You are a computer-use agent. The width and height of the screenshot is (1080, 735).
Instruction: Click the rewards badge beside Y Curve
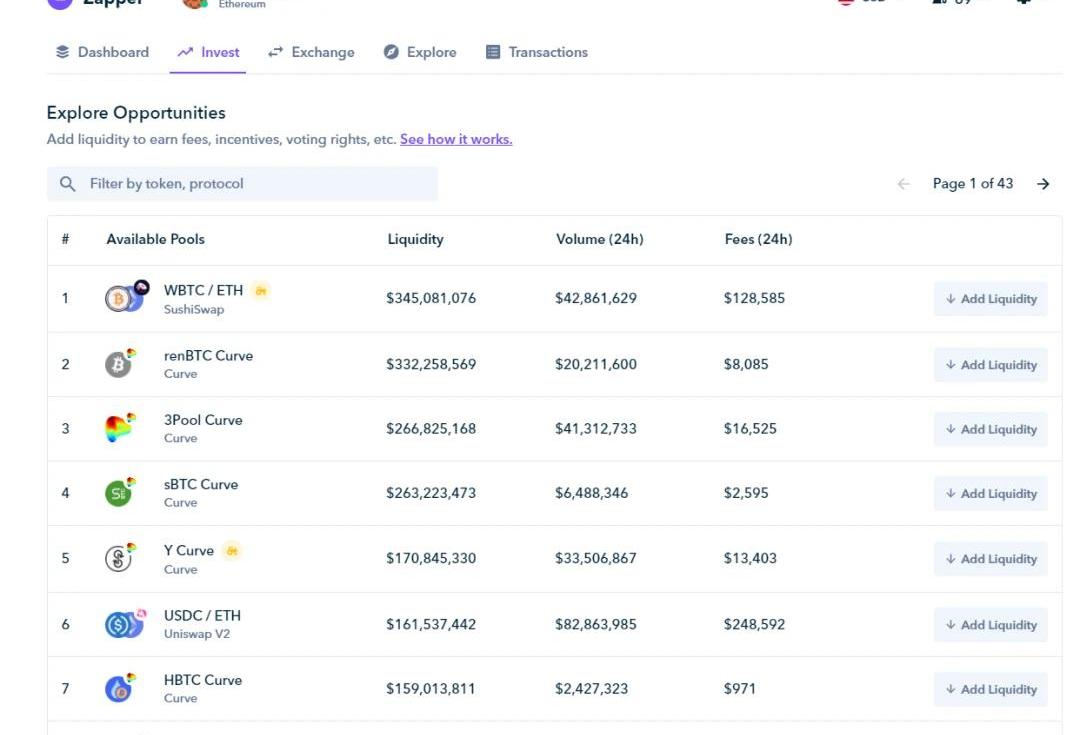click(232, 550)
